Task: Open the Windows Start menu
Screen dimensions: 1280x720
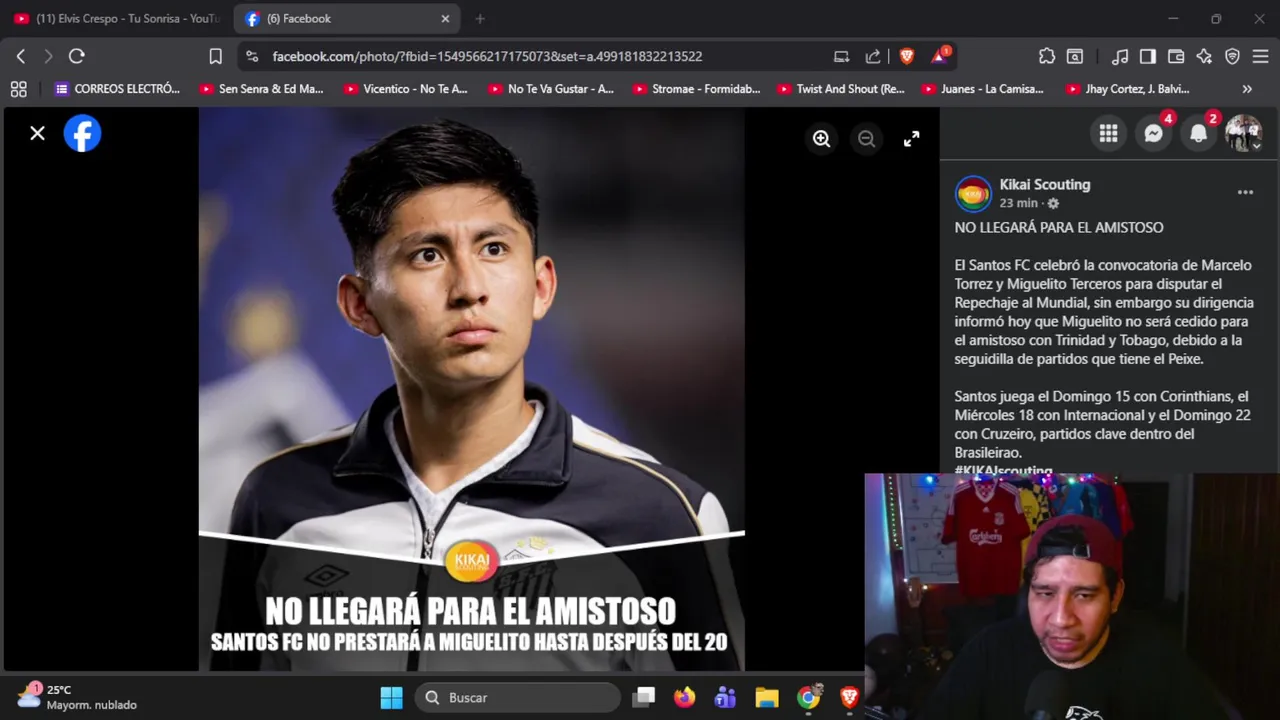Action: point(391,697)
